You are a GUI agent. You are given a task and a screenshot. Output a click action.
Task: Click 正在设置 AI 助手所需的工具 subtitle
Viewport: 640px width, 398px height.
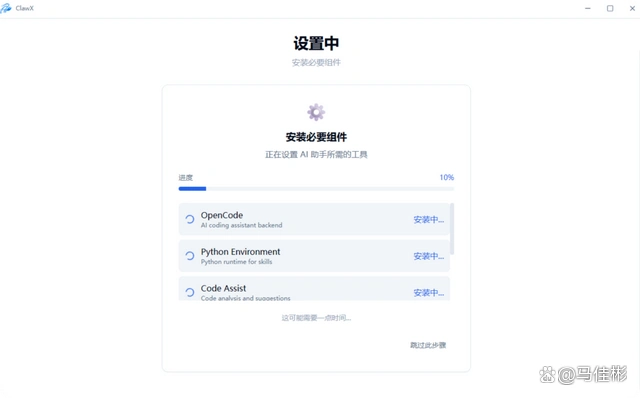coord(316,155)
